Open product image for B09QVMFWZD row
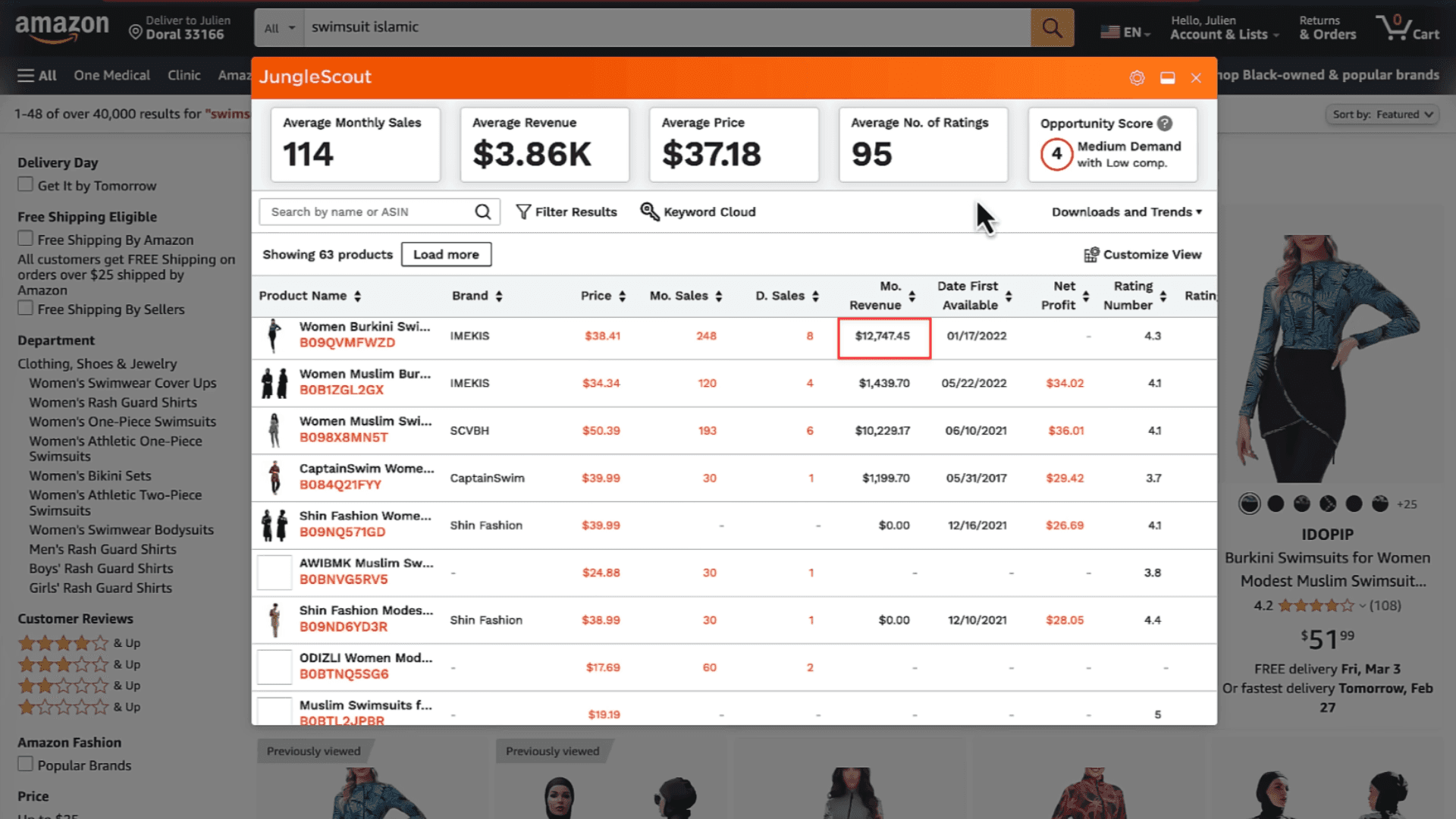This screenshot has height=819, width=1456. (275, 336)
